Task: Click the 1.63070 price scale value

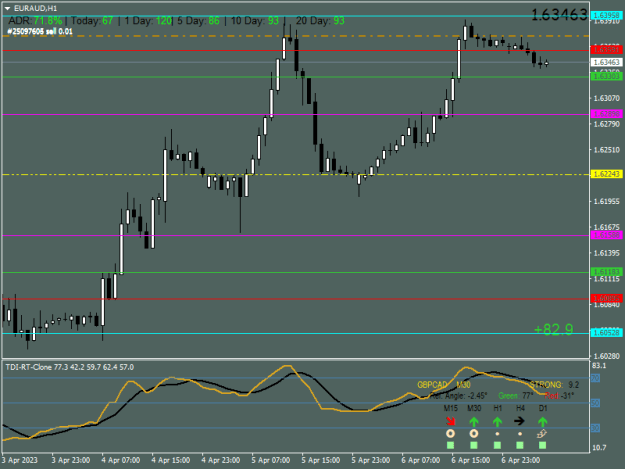Action: (607, 98)
